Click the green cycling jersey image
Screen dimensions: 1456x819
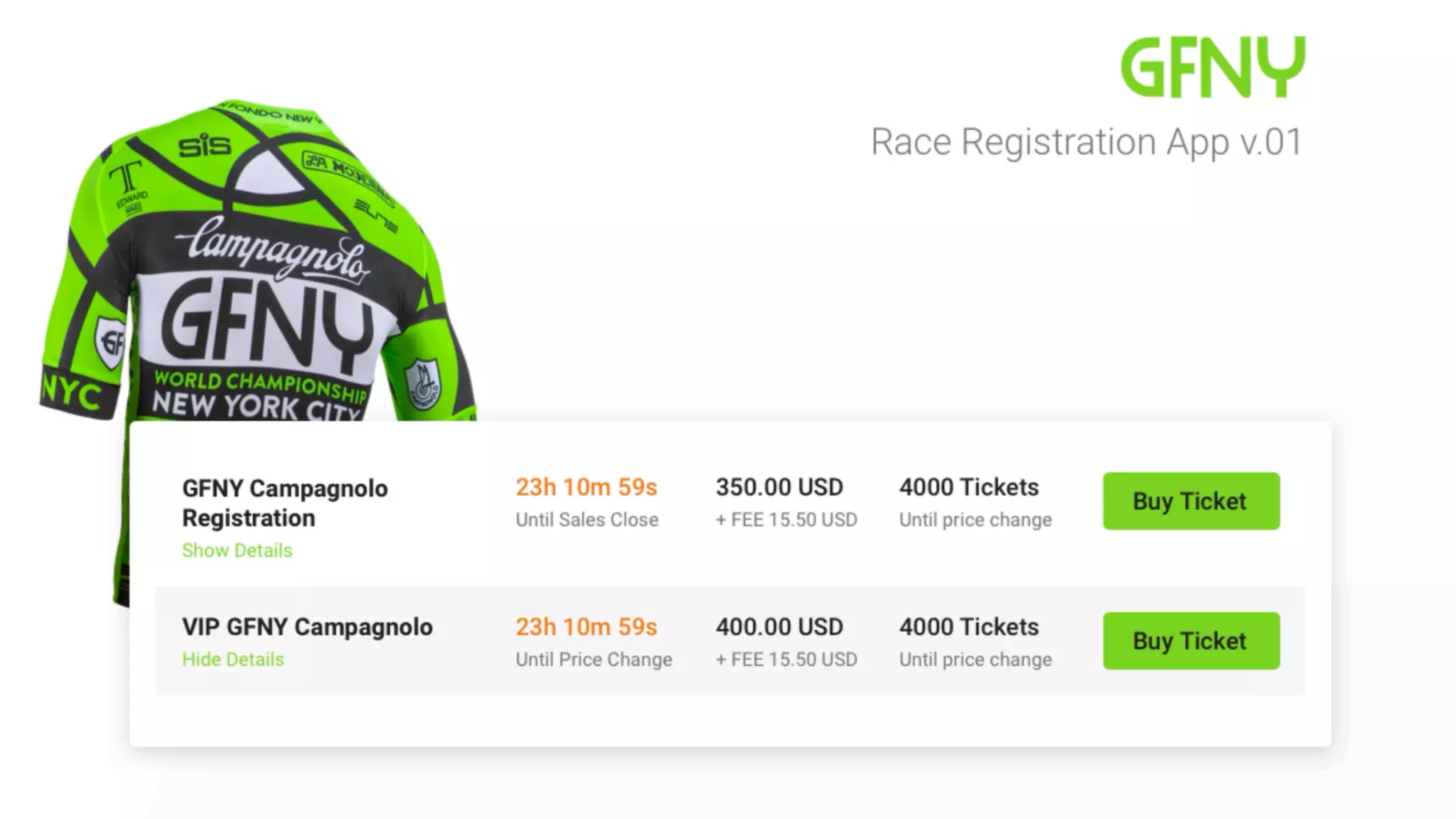pos(256,284)
